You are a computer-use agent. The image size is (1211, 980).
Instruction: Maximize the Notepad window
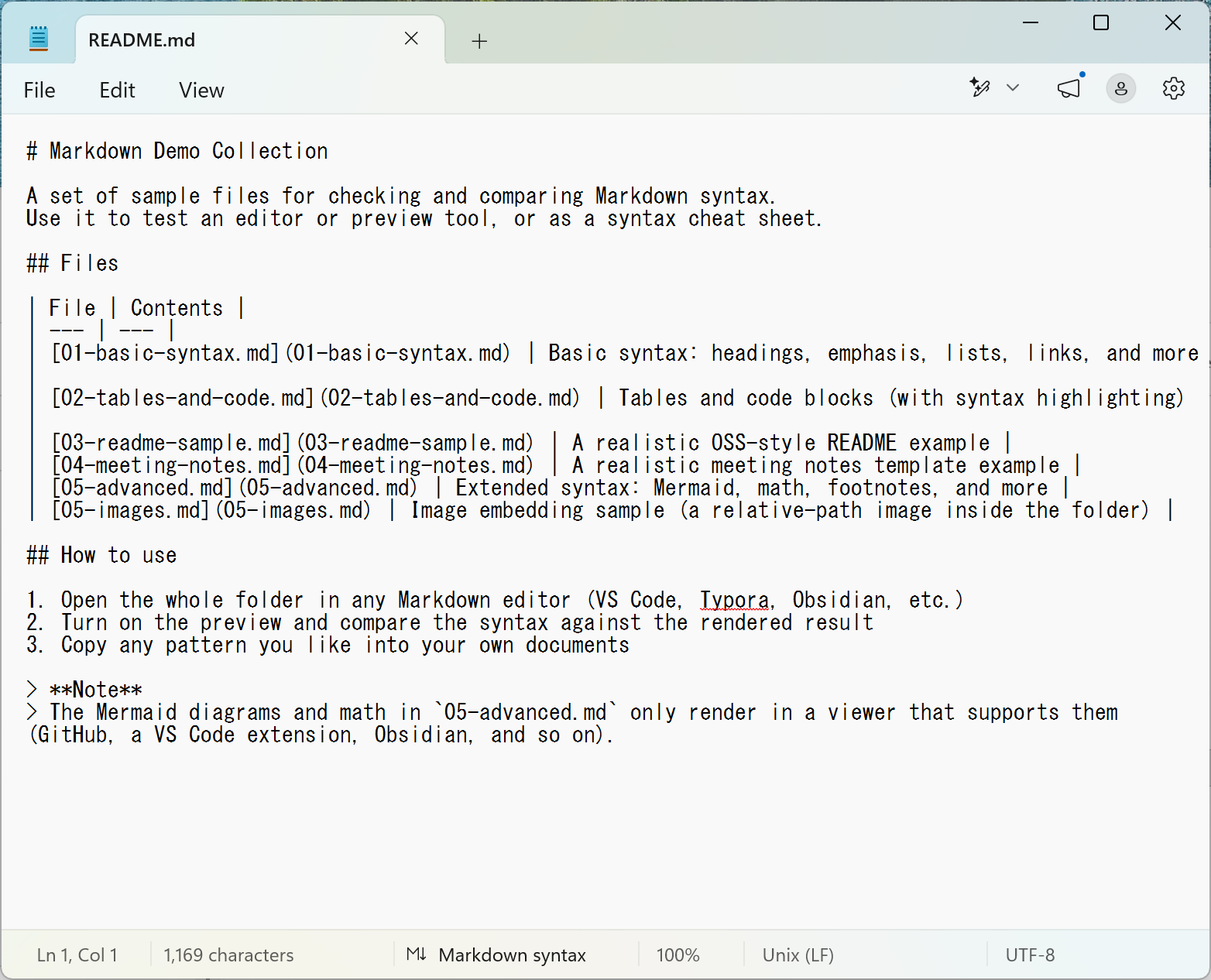(x=1101, y=23)
